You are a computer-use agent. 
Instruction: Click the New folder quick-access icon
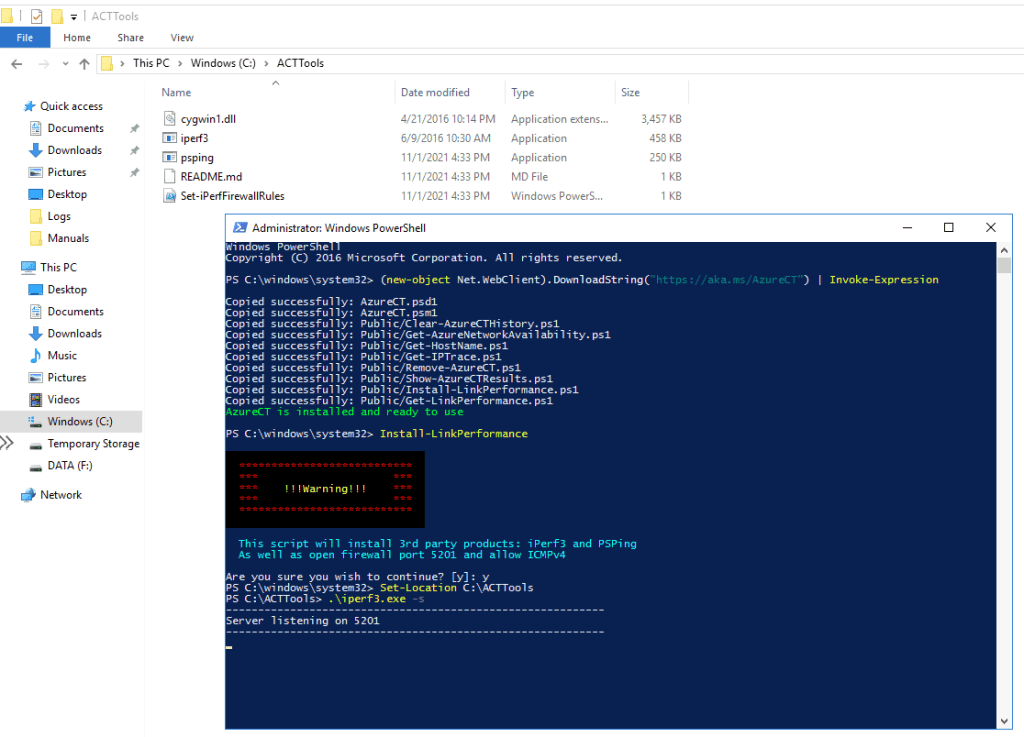57,16
